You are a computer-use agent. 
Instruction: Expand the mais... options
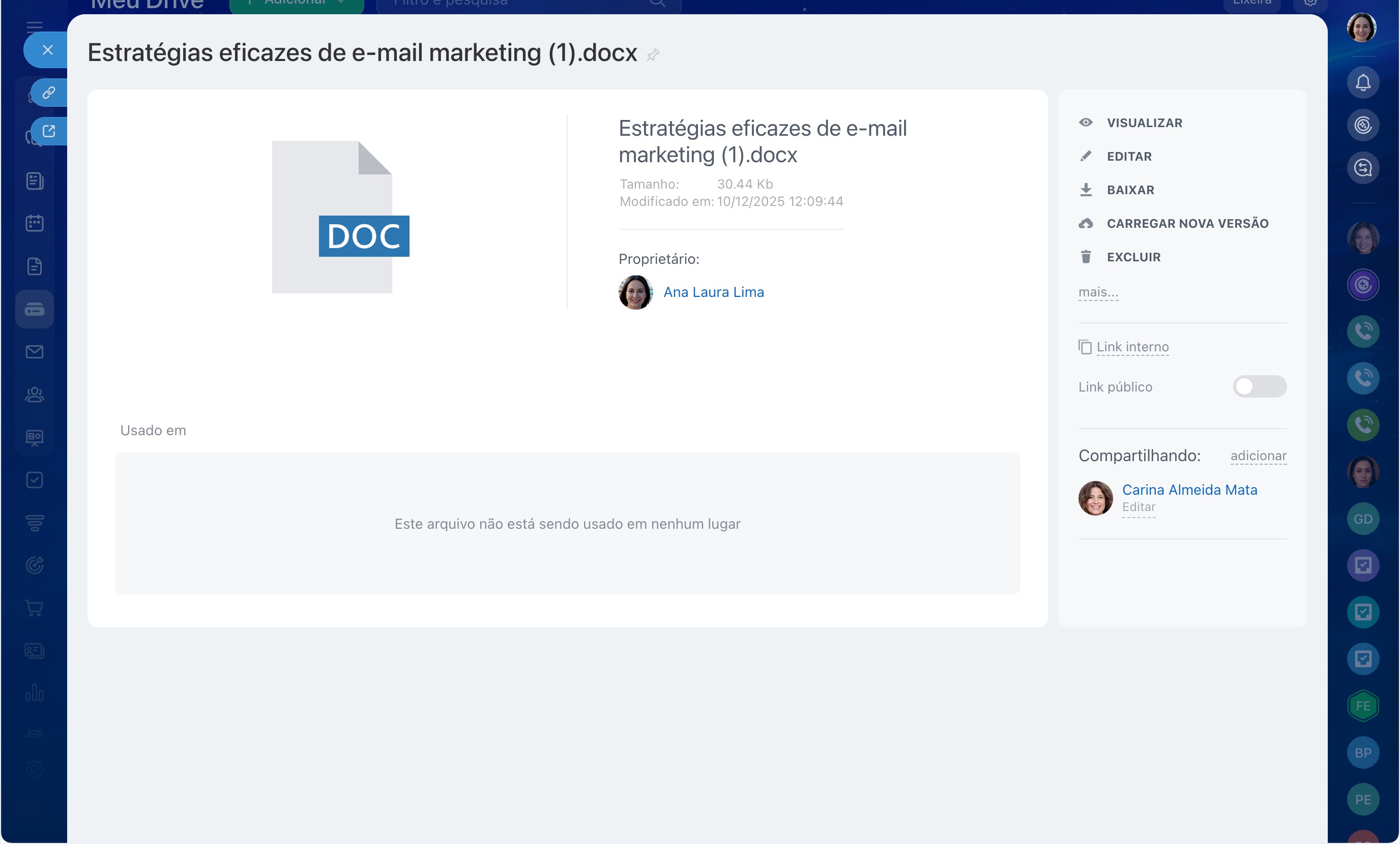pos(1098,292)
